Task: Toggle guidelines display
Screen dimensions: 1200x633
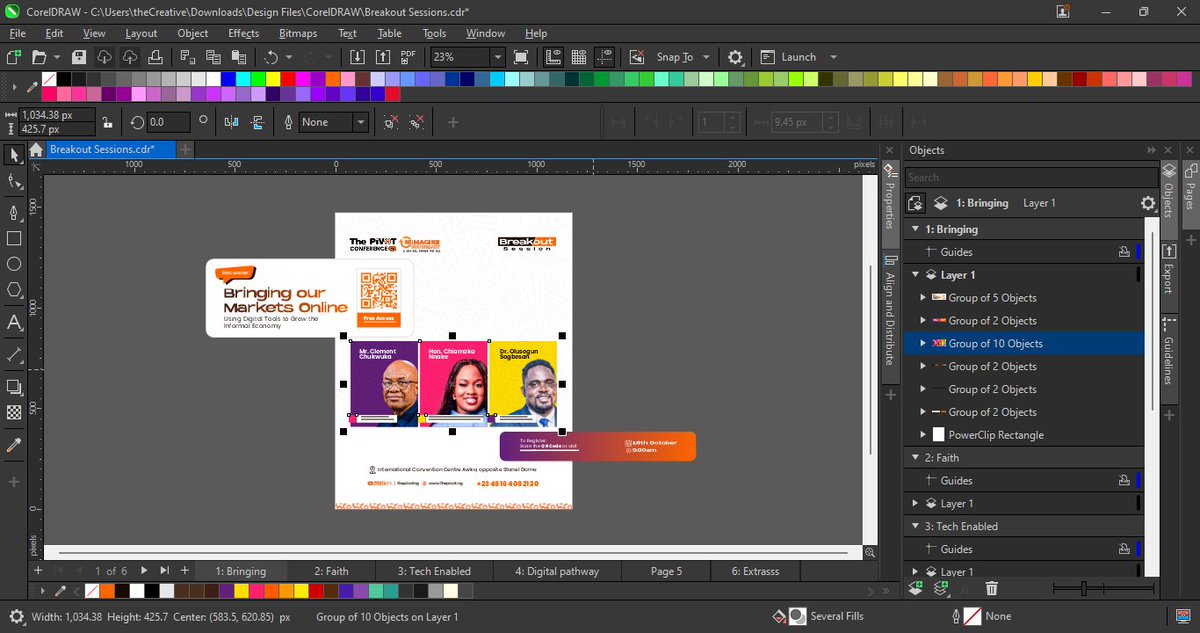Action: pos(604,57)
